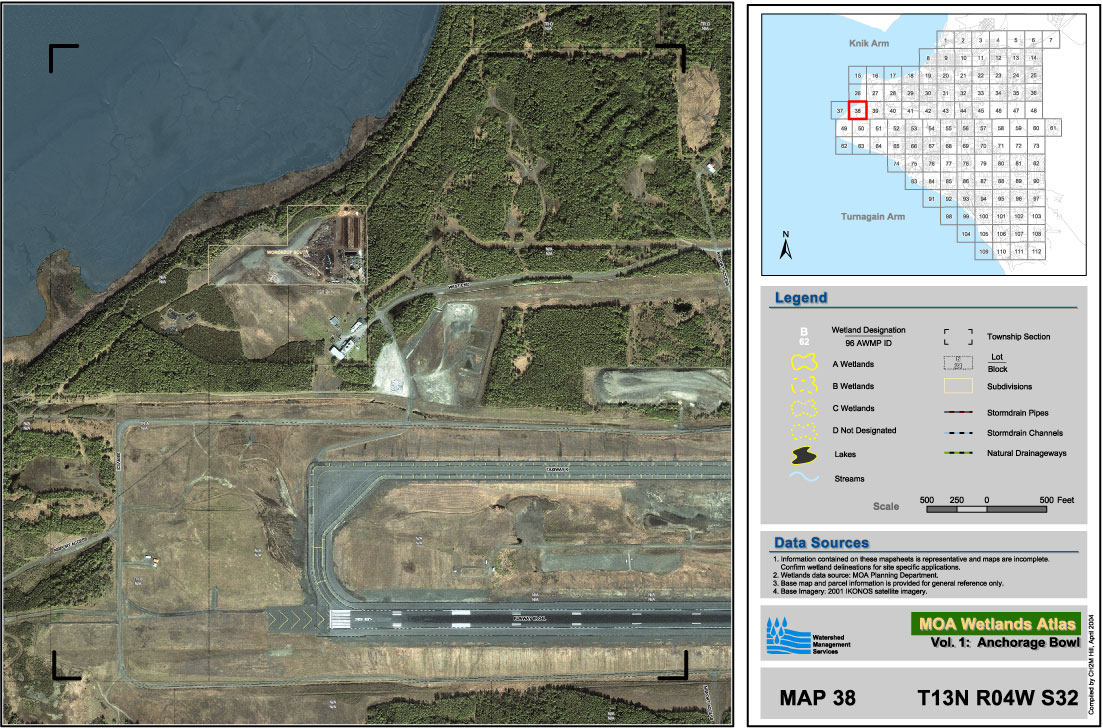Click the Natural Drainageways green line symbol
Image resolution: width=1103 pixels, height=728 pixels.
tap(959, 455)
